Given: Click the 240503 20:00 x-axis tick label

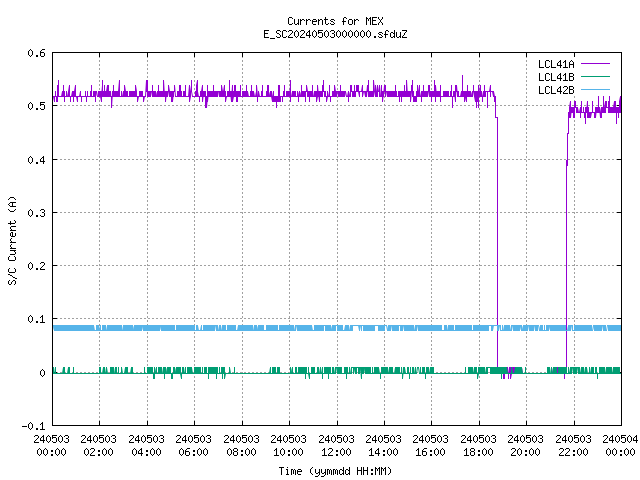Looking at the screenshot, I should [525, 446].
